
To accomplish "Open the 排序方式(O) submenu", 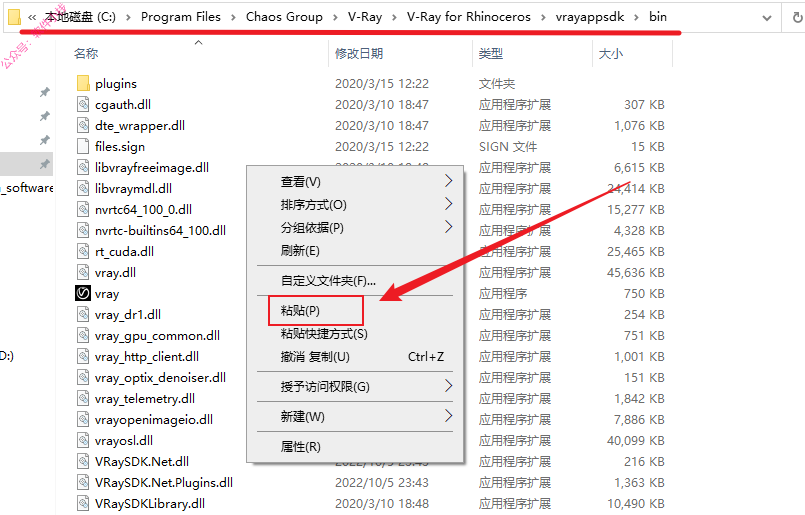I will (355, 204).
